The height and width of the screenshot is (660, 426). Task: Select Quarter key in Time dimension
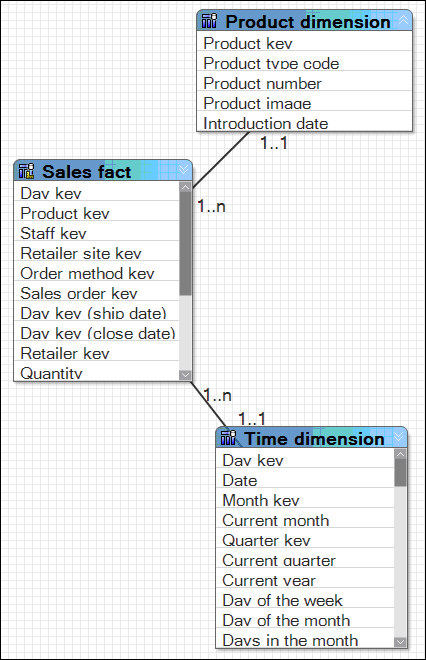coord(305,540)
